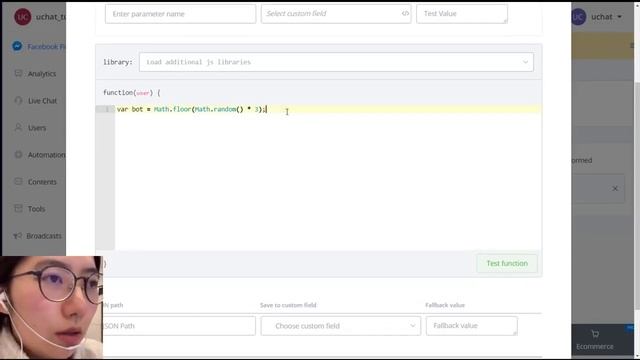This screenshot has height=360, width=640.
Task: Open Contents in the sidebar
Action: tap(42, 182)
